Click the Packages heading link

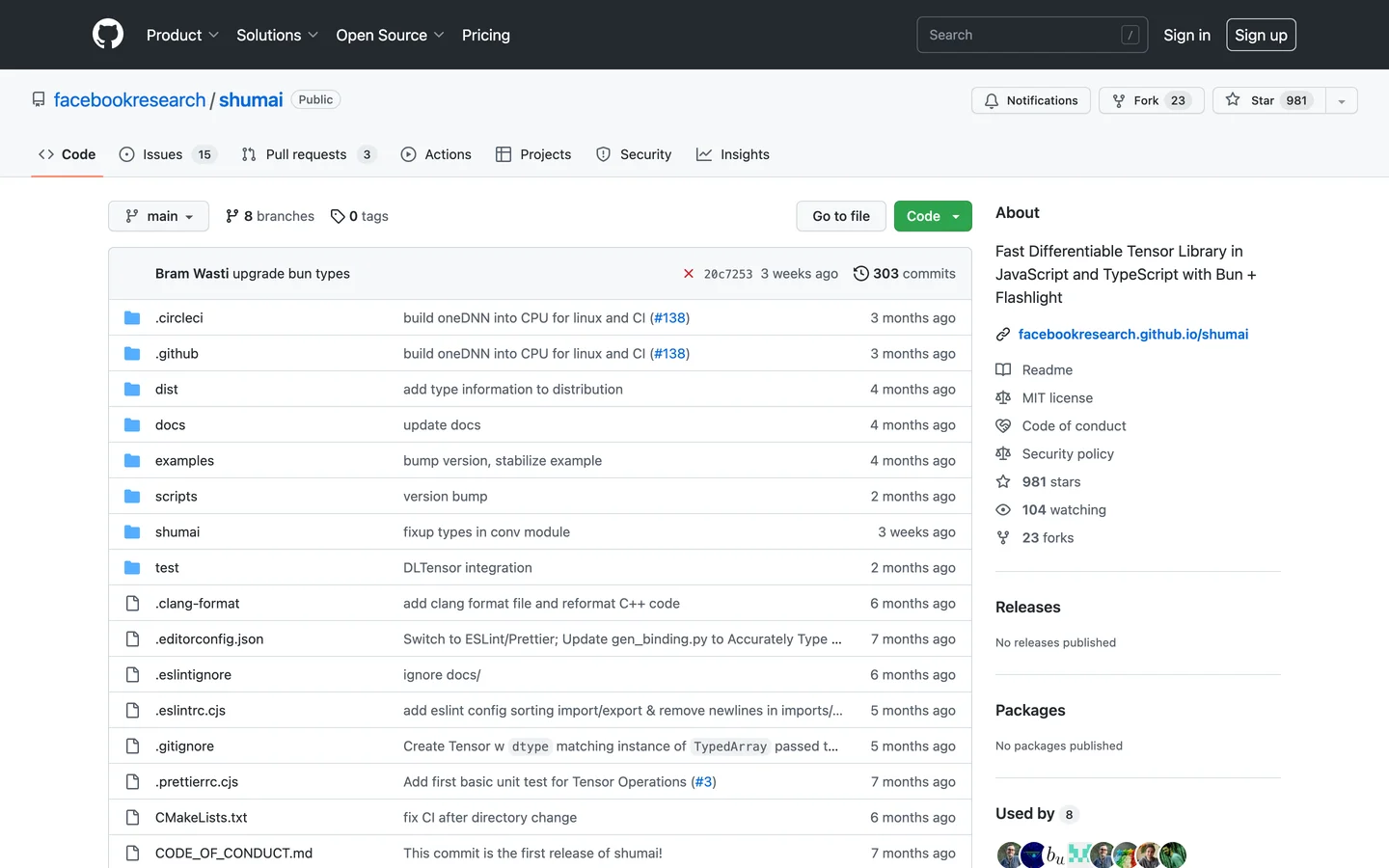[1030, 710]
